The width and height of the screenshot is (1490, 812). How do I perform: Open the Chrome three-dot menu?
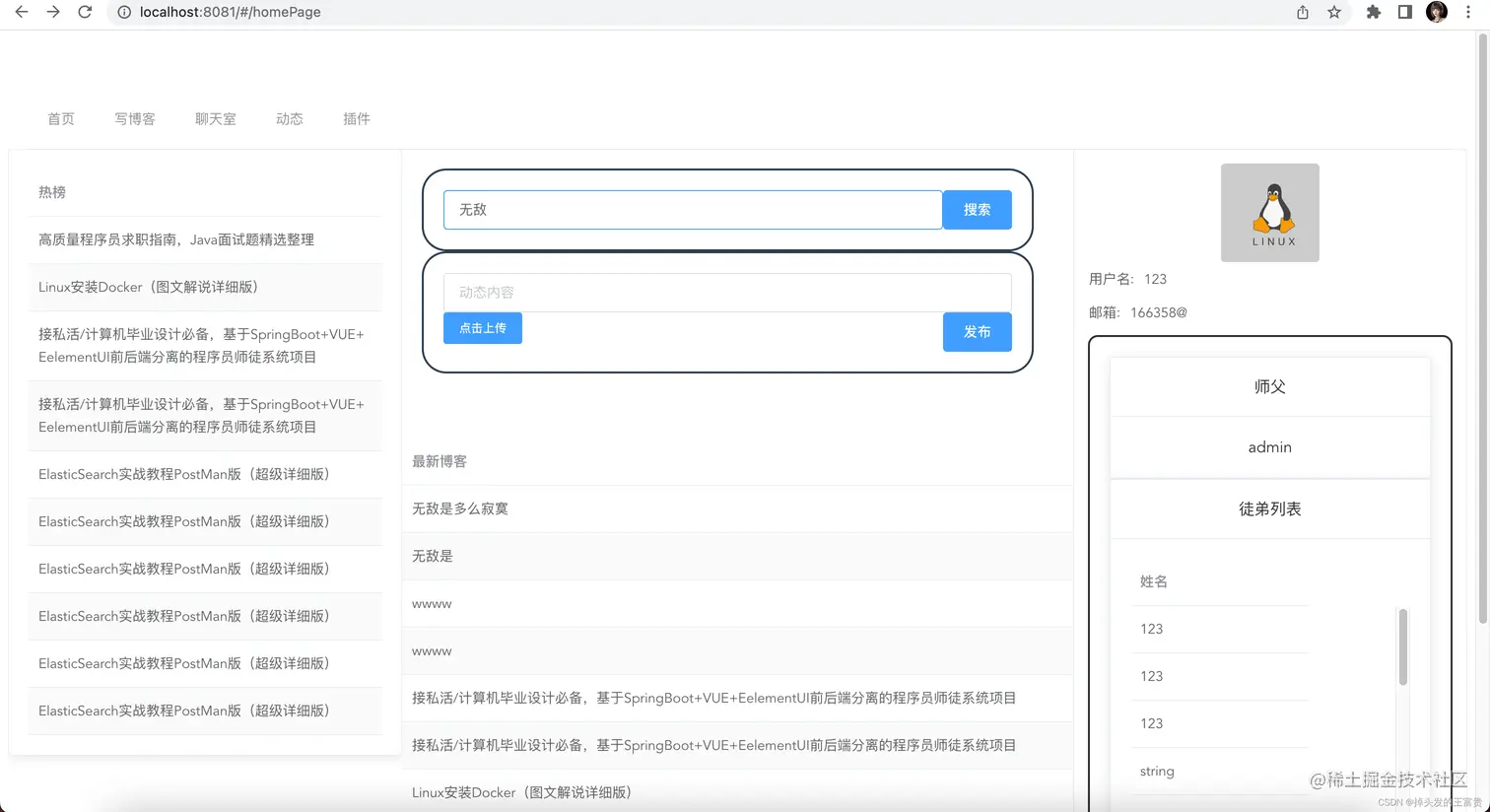click(x=1469, y=12)
